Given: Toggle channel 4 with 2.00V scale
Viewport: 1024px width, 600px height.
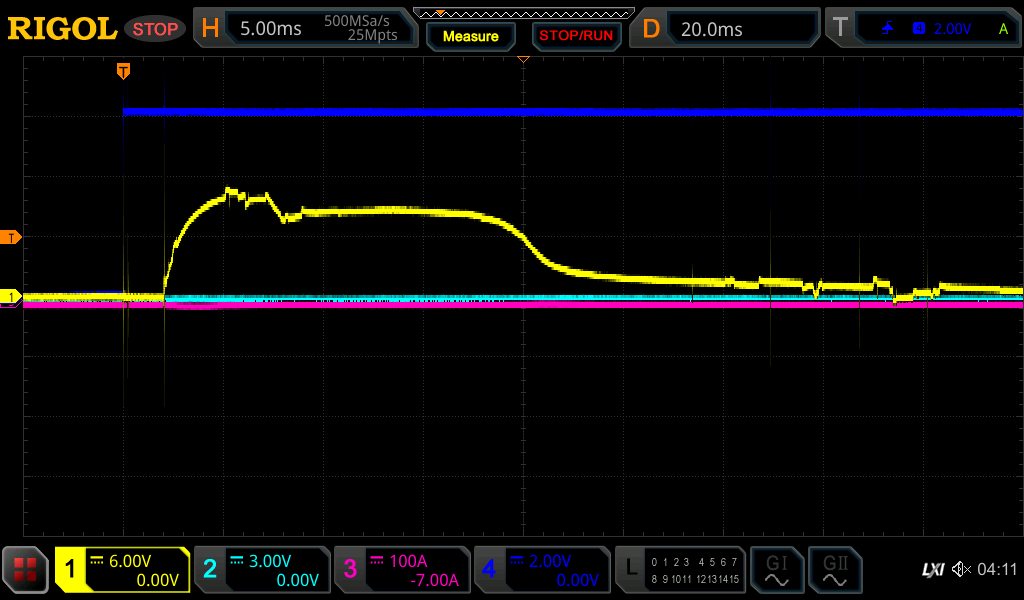Looking at the screenshot, I should (542, 570).
